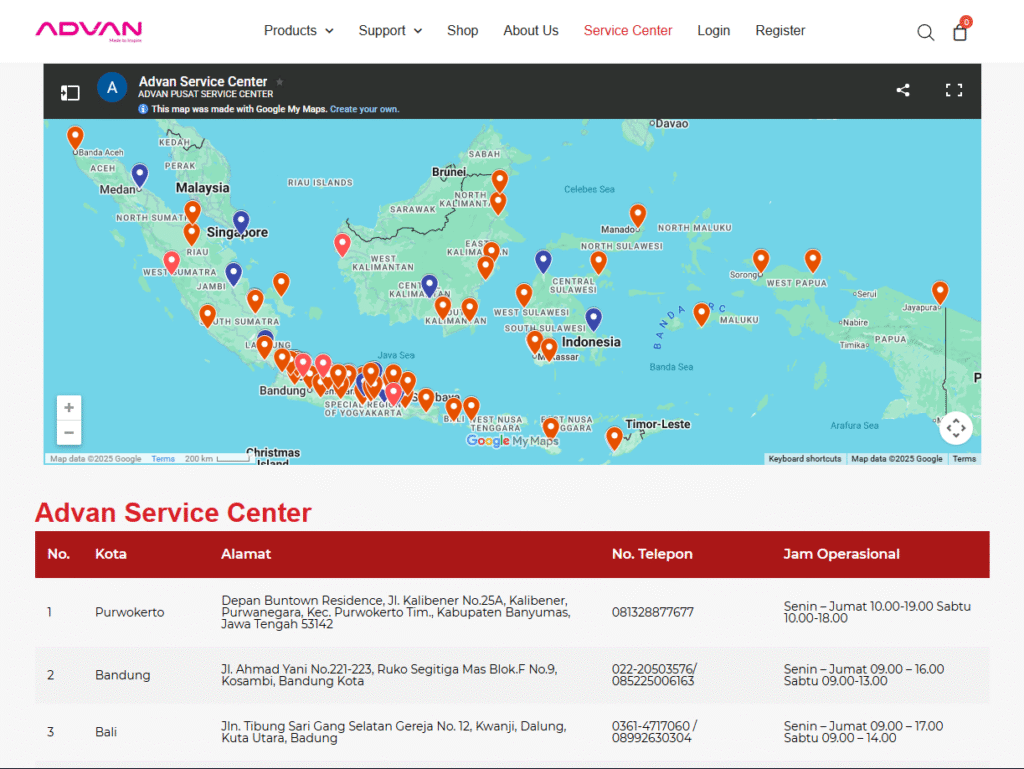The width and height of the screenshot is (1024, 769).
Task: Select the blue pin beside Singapore
Action: [x=241, y=223]
